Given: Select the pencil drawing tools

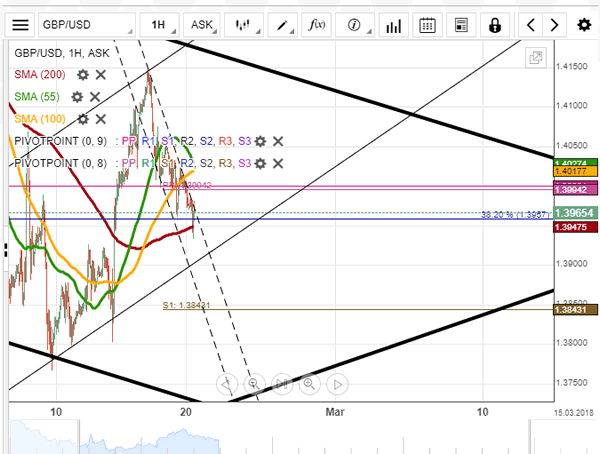Looking at the screenshot, I should point(284,24).
